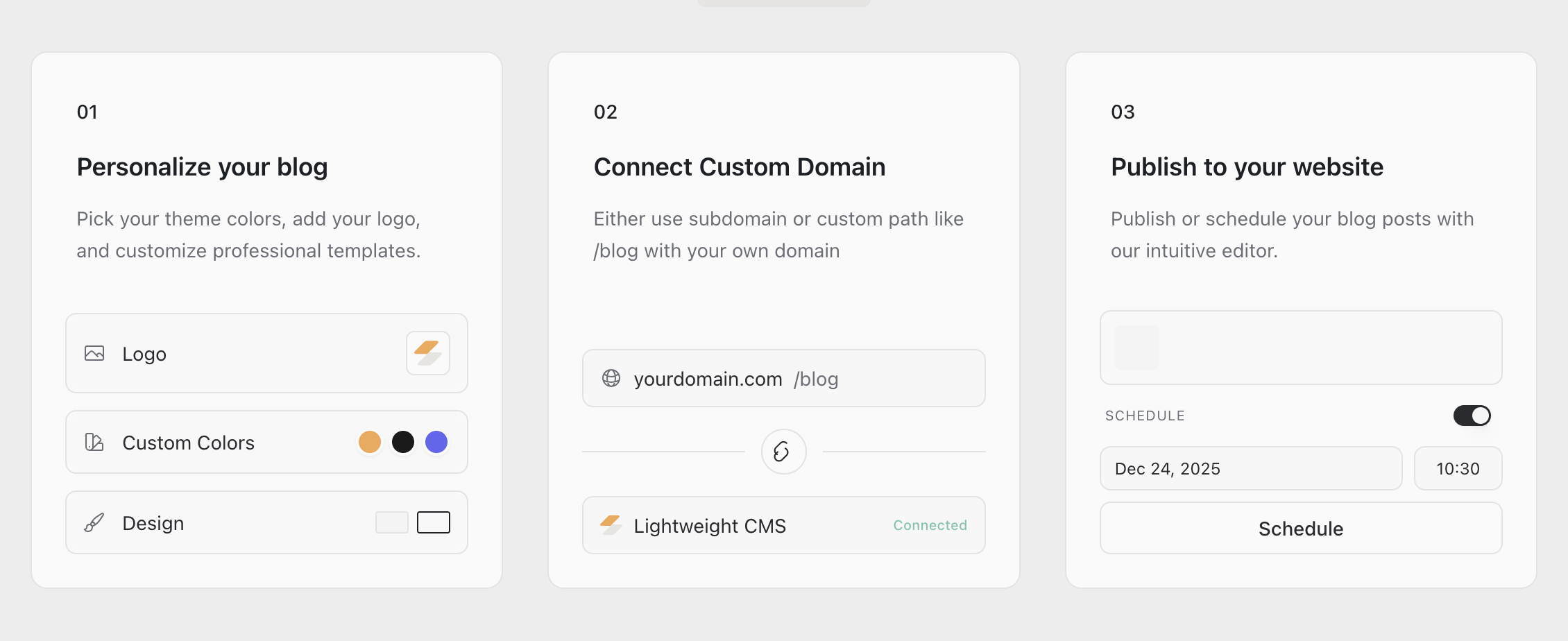Expand the yourdomain.com /blog domain field

tap(783, 378)
